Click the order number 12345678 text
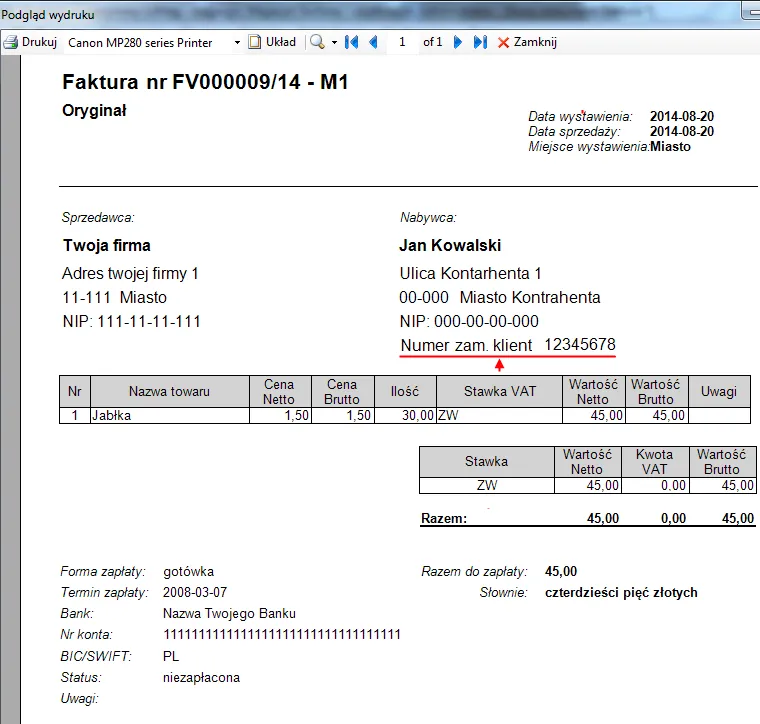 click(x=579, y=345)
